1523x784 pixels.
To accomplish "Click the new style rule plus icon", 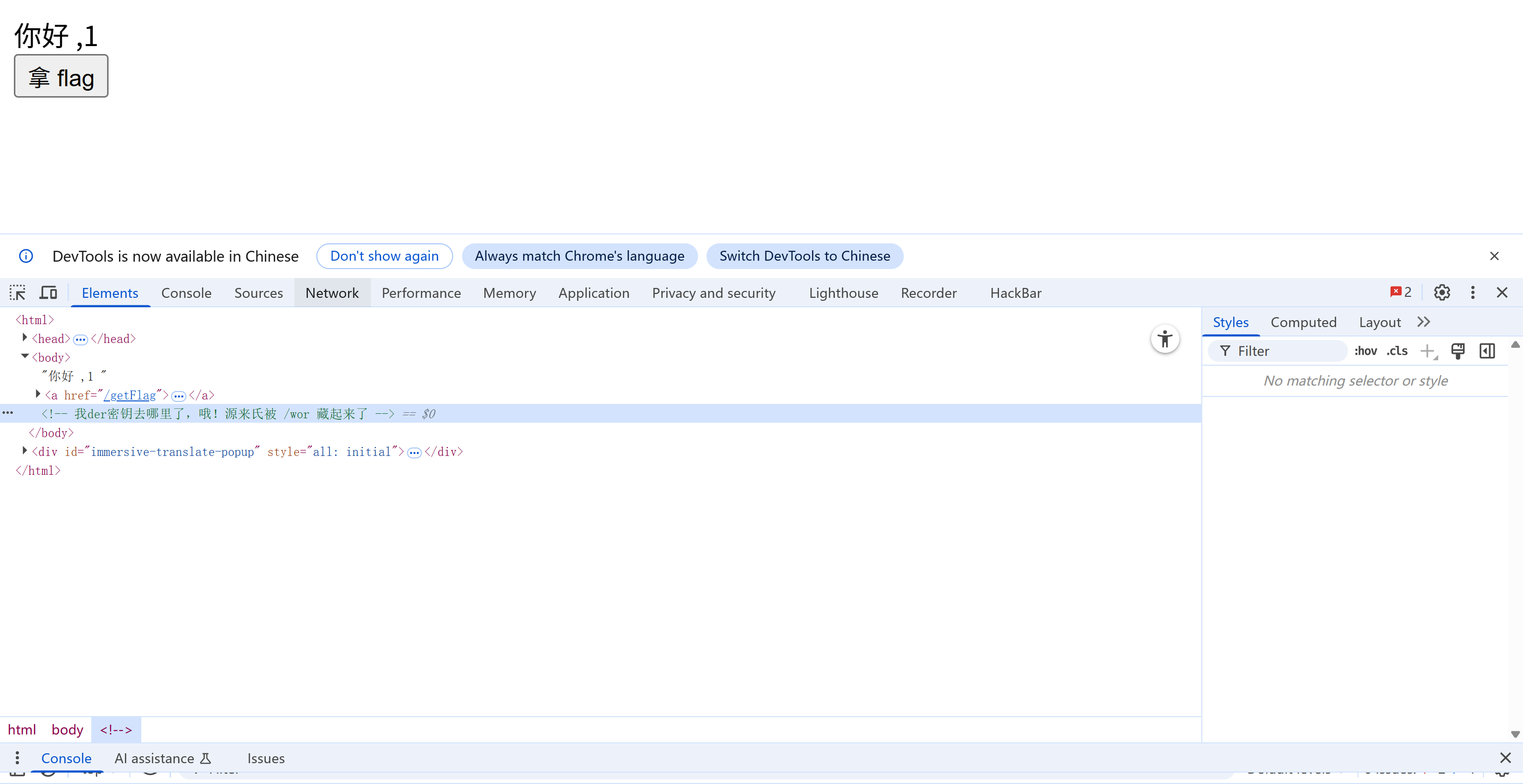I will 1427,351.
